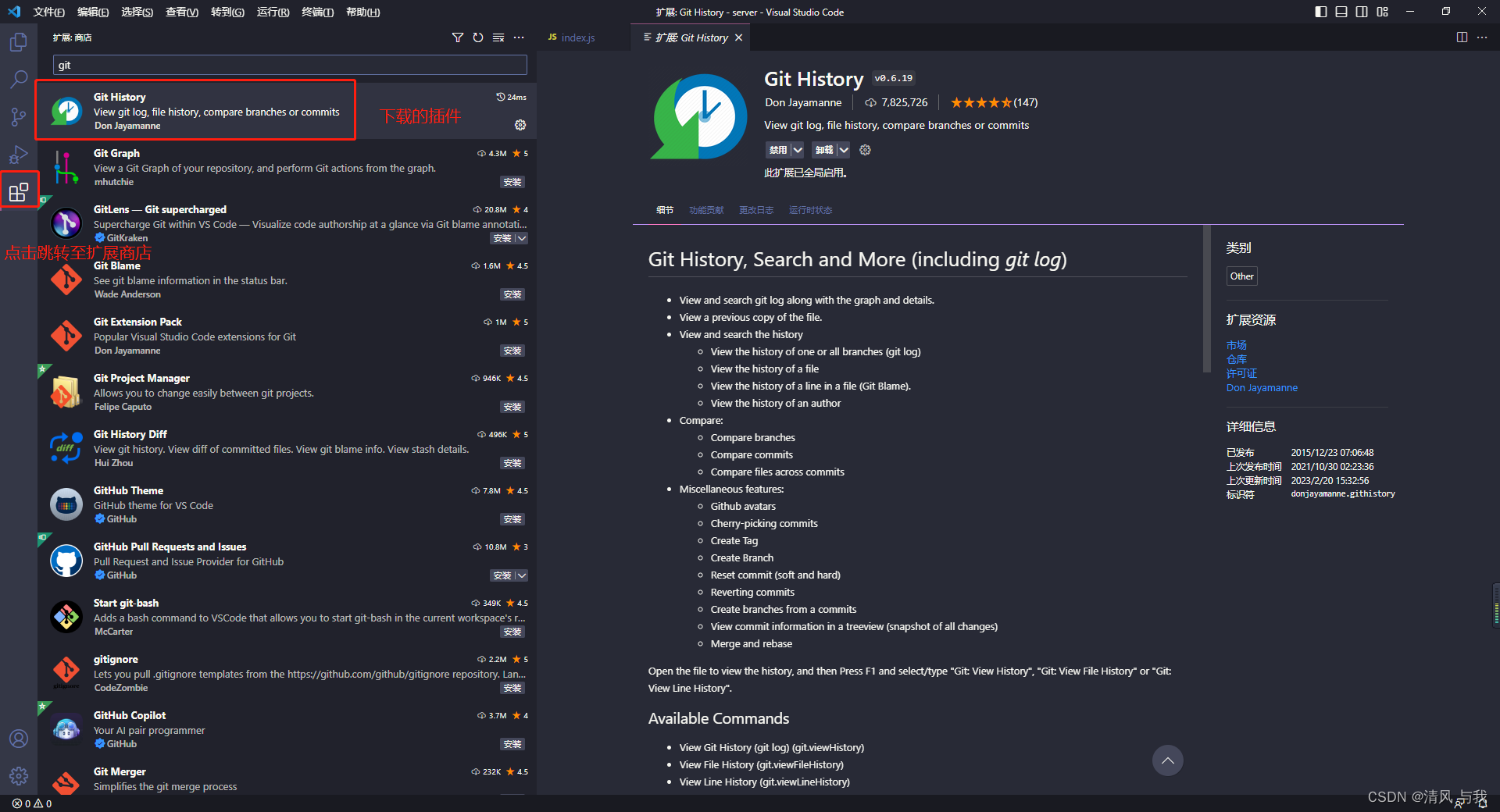1500x812 pixels.
Task: Click the 卸载 uninstall button
Action: (824, 150)
